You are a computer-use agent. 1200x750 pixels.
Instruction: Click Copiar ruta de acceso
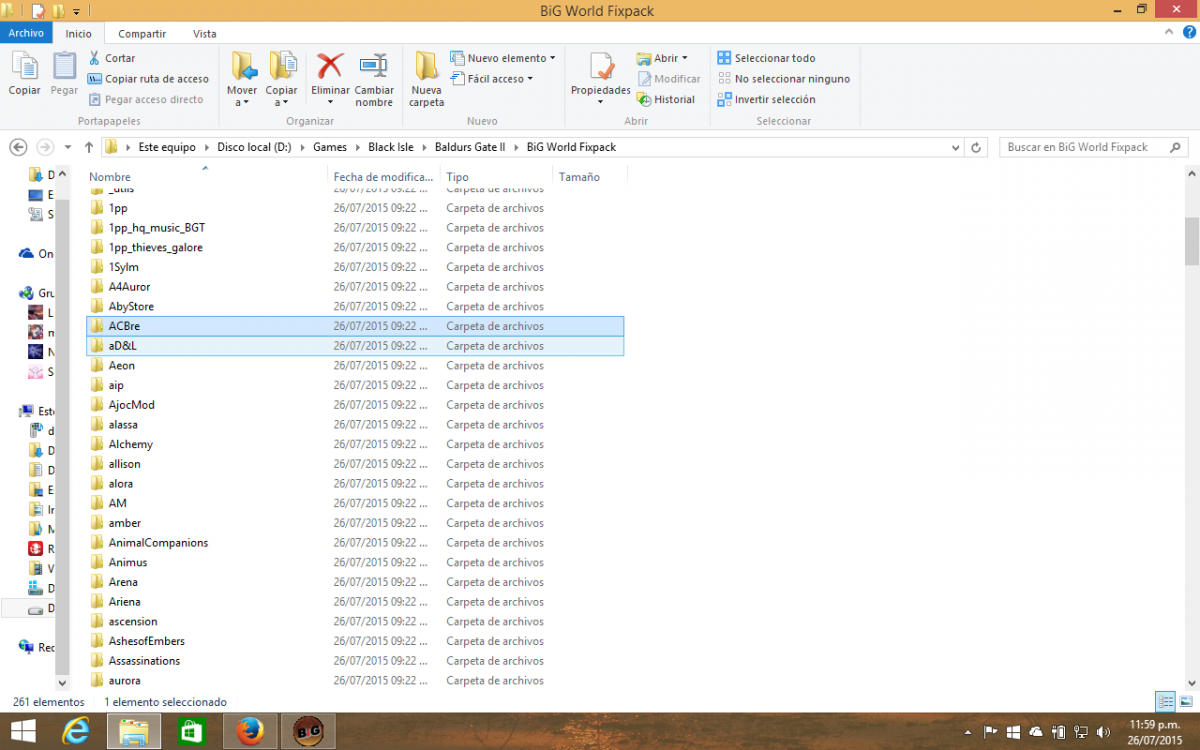point(148,79)
